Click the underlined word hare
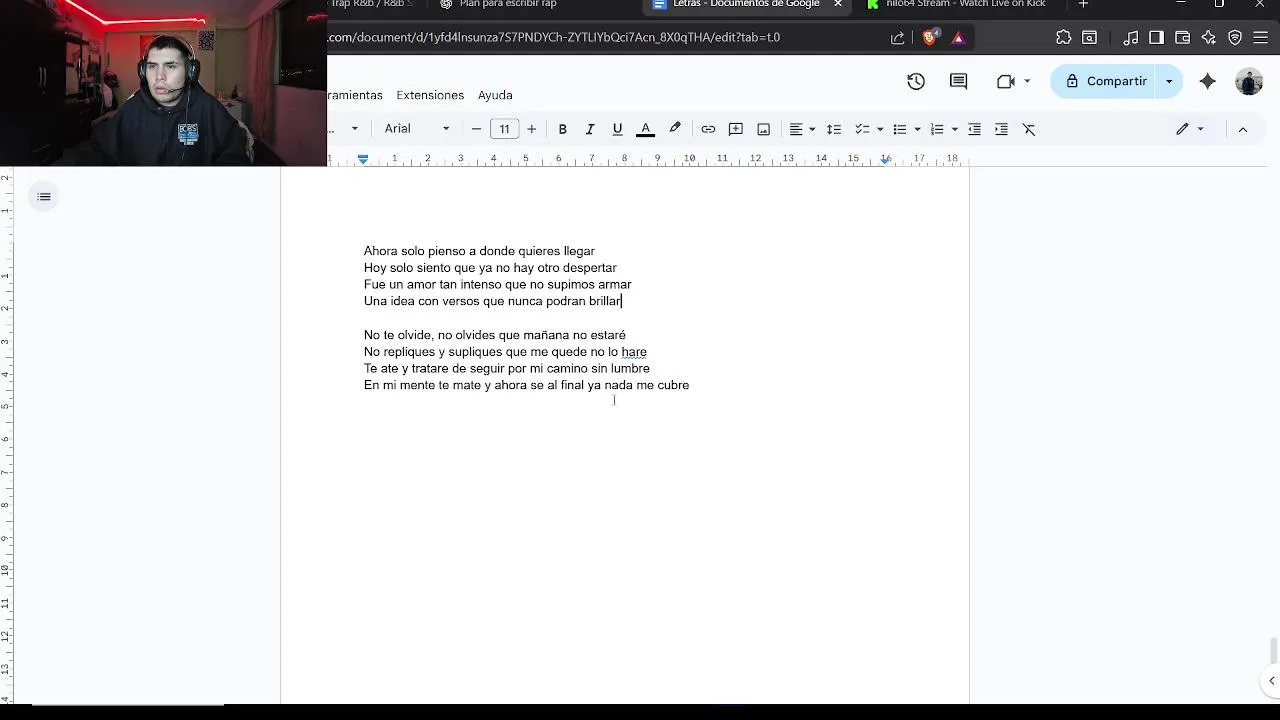Image resolution: width=1280 pixels, height=720 pixels. pyautogui.click(x=634, y=352)
